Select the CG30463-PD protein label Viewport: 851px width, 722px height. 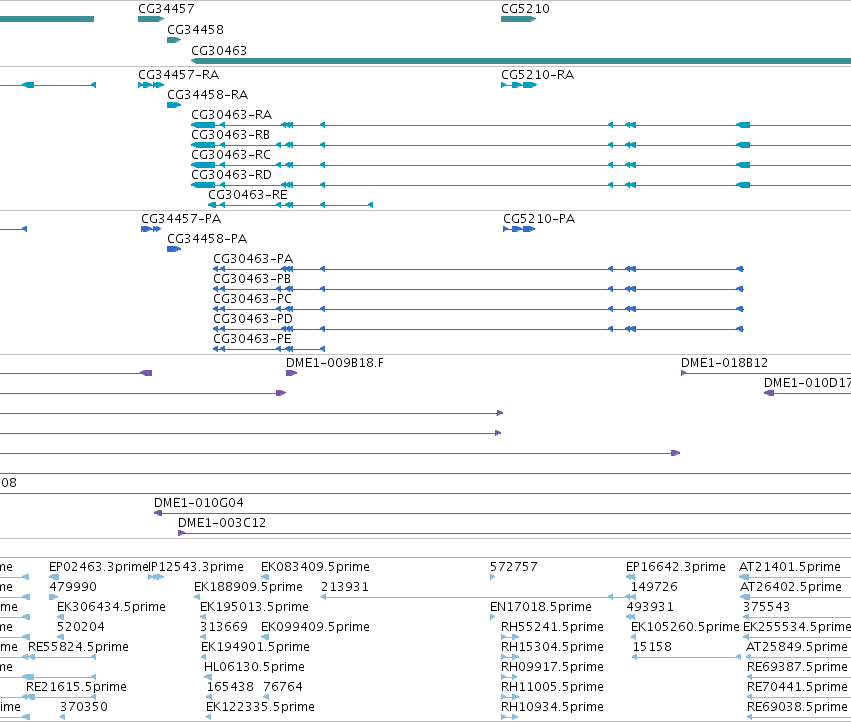point(253,319)
